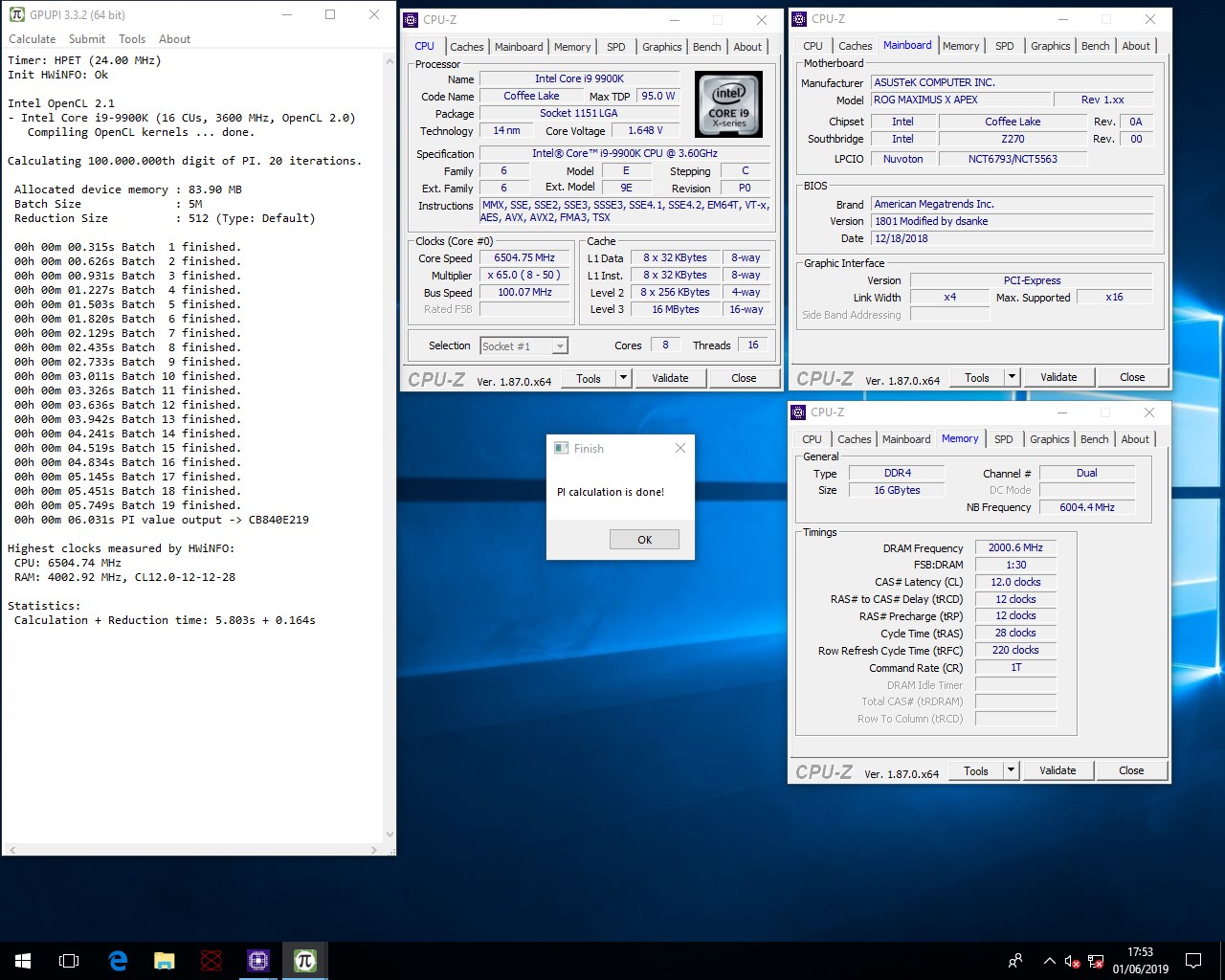Click the Task View button on the taskbar
The height and width of the screenshot is (980, 1225).
(68, 960)
